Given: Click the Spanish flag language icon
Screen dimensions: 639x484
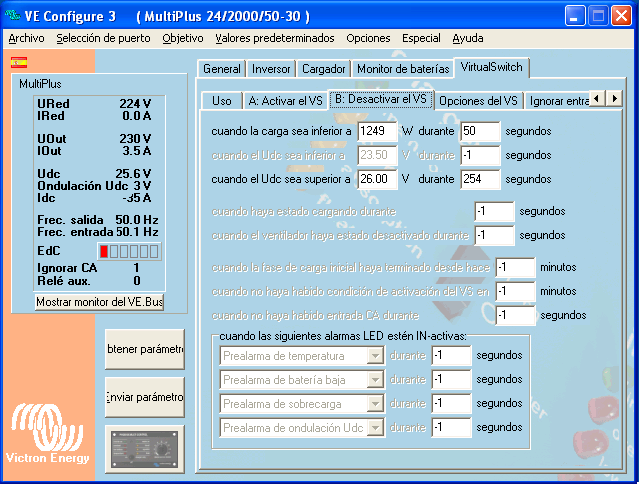Looking at the screenshot, I should [19, 63].
